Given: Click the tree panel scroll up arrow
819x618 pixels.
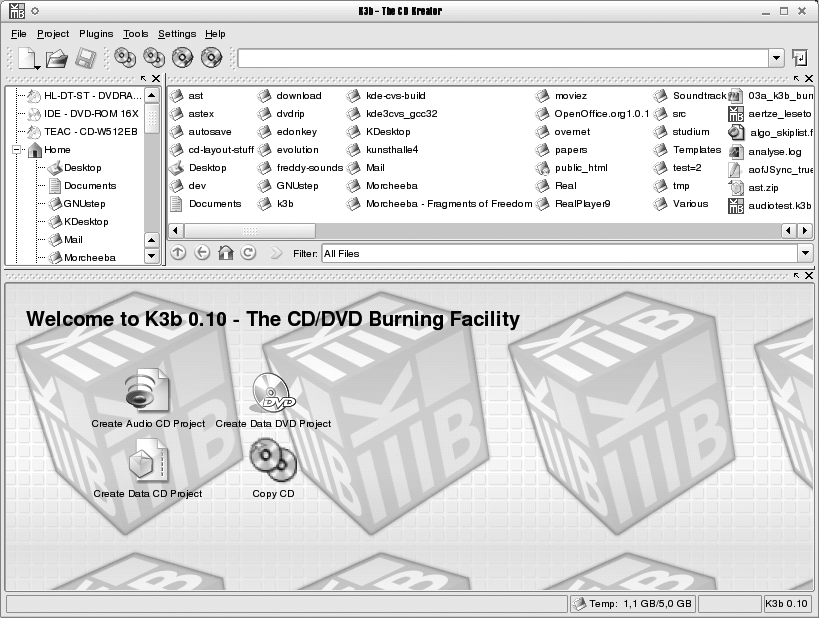Looking at the screenshot, I should (151, 96).
